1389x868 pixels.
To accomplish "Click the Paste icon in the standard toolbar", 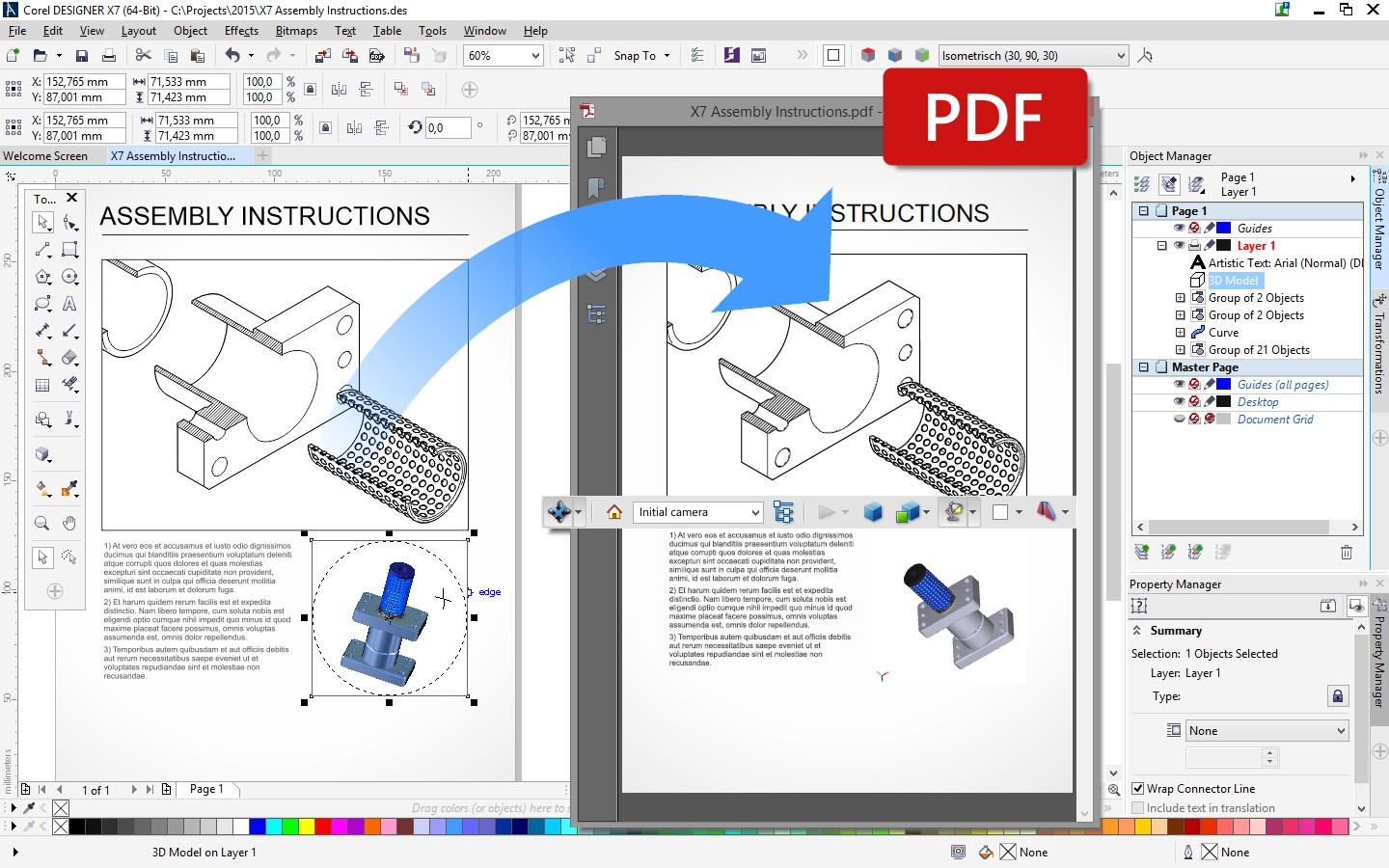I will [198, 56].
